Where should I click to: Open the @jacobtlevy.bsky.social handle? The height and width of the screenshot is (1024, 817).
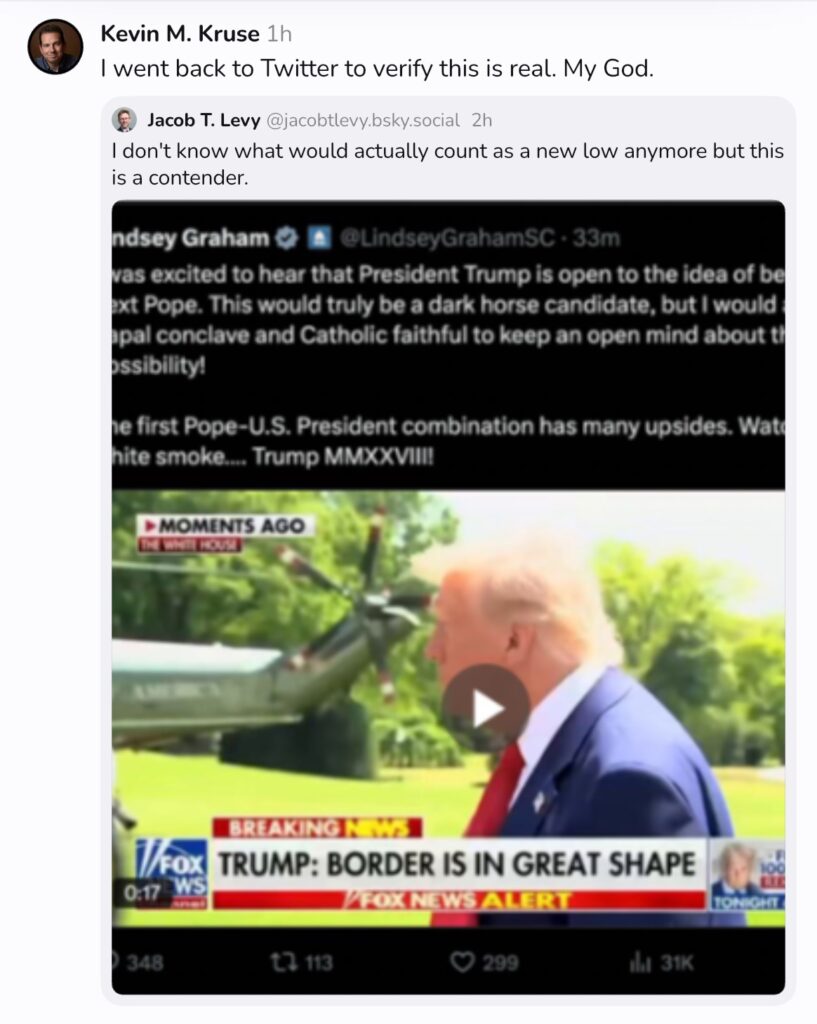pyautogui.click(x=363, y=120)
